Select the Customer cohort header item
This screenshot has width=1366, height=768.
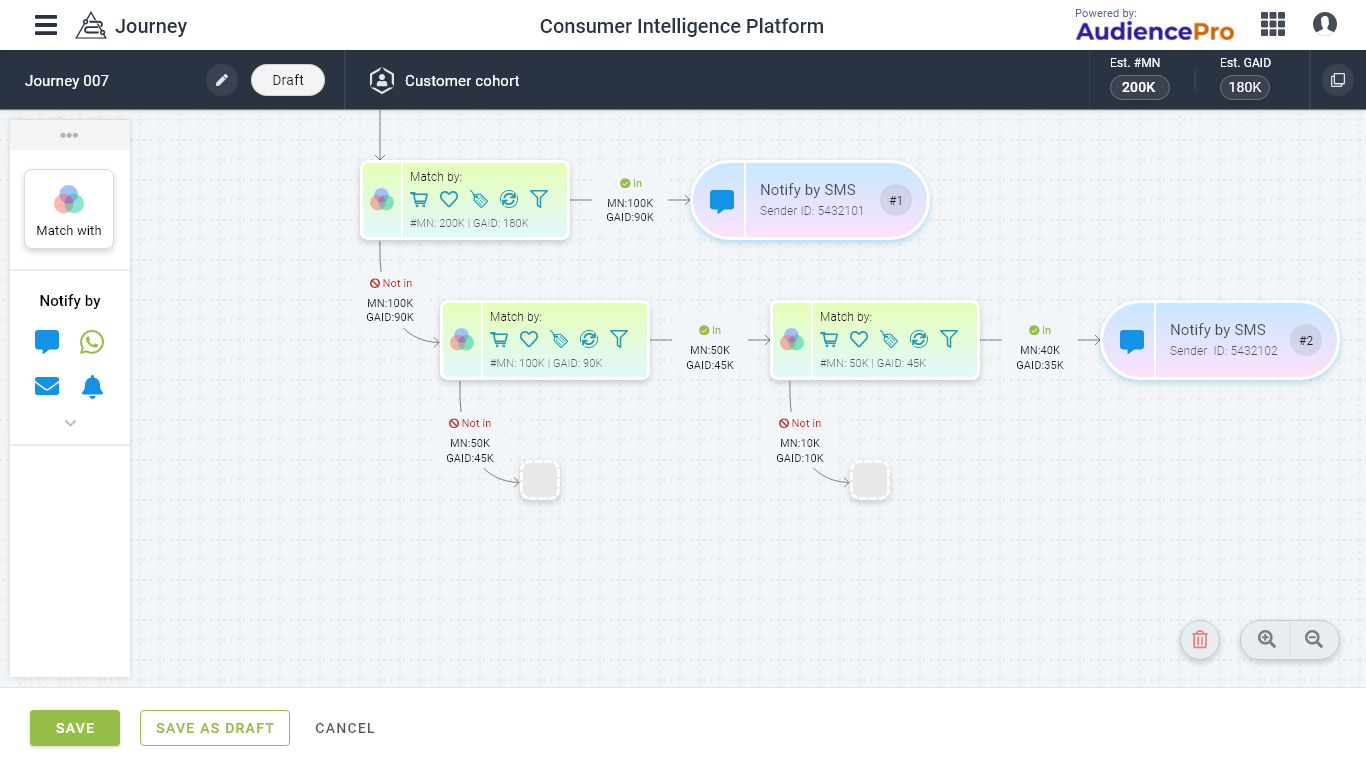pos(444,81)
